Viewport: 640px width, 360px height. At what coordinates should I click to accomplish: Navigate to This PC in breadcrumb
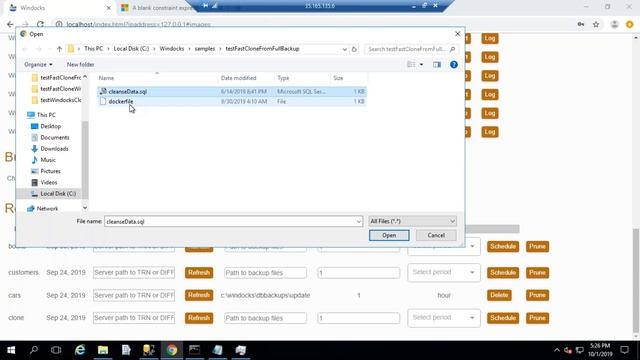[93, 49]
